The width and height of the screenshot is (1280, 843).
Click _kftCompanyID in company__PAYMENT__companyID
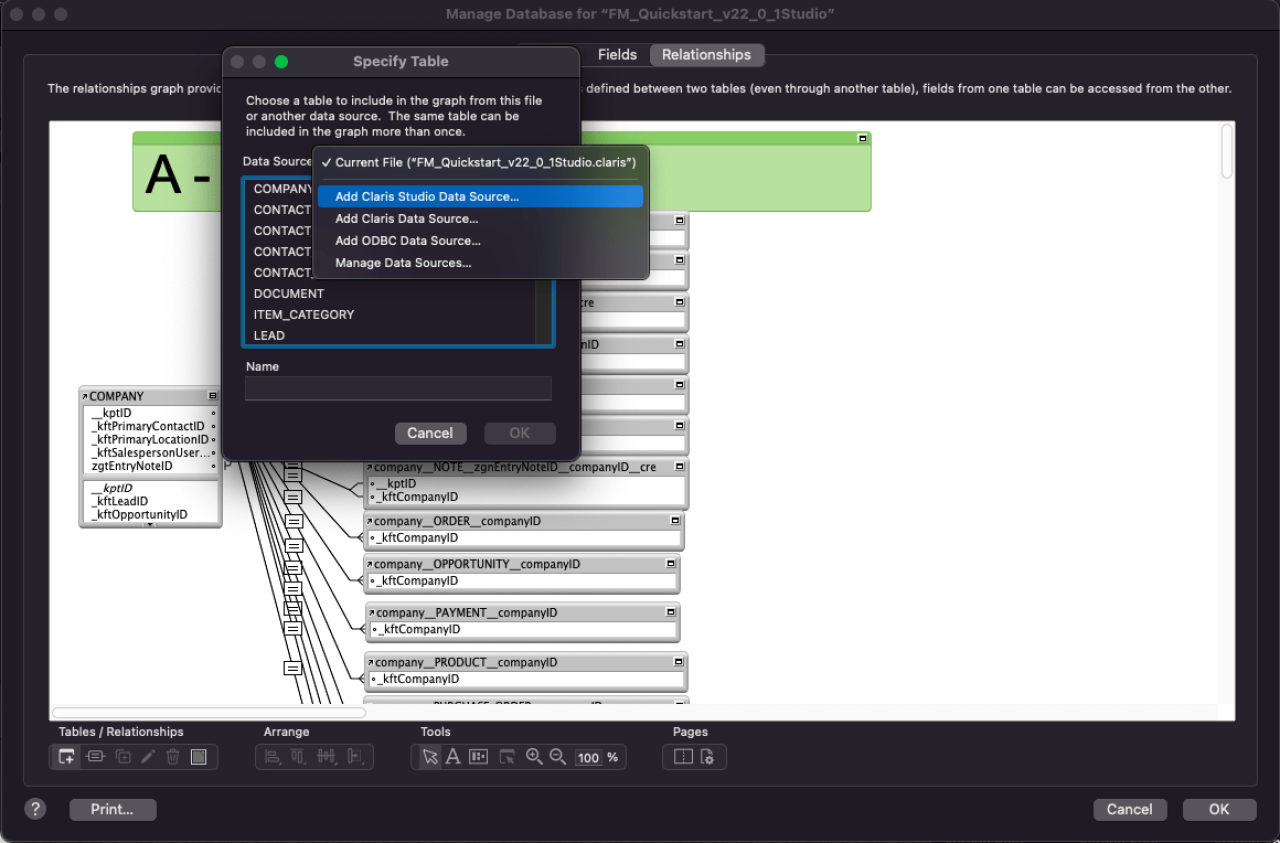tap(419, 630)
